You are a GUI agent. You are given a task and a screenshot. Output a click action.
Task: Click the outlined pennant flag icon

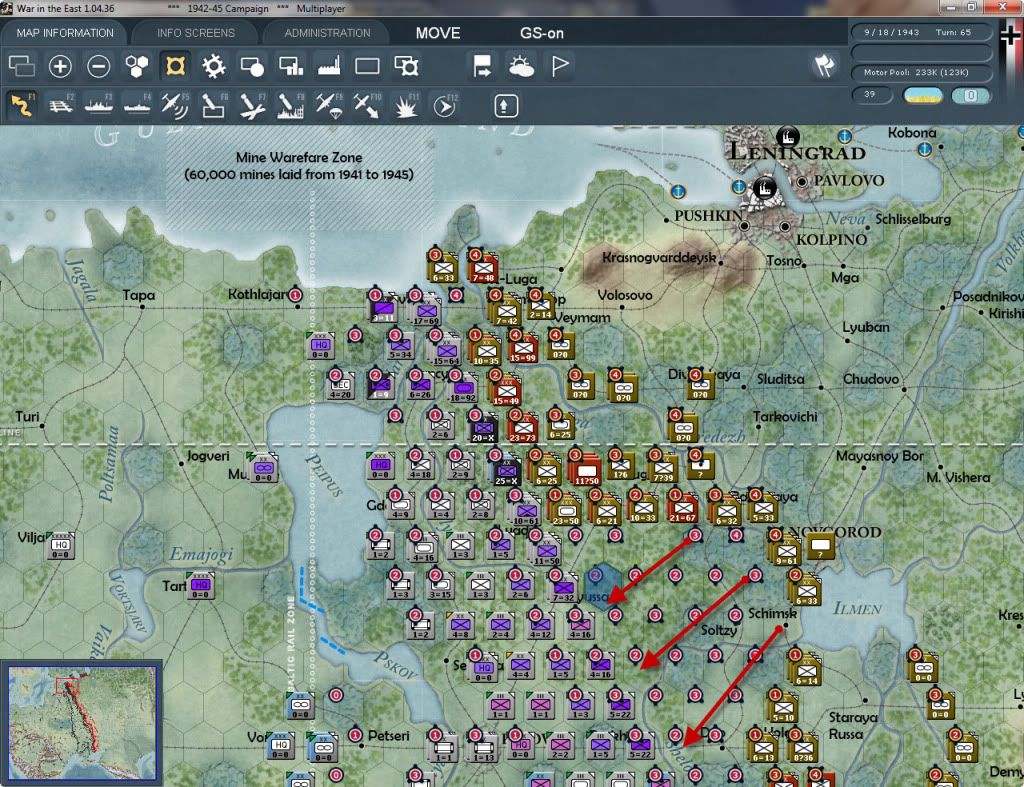click(560, 66)
